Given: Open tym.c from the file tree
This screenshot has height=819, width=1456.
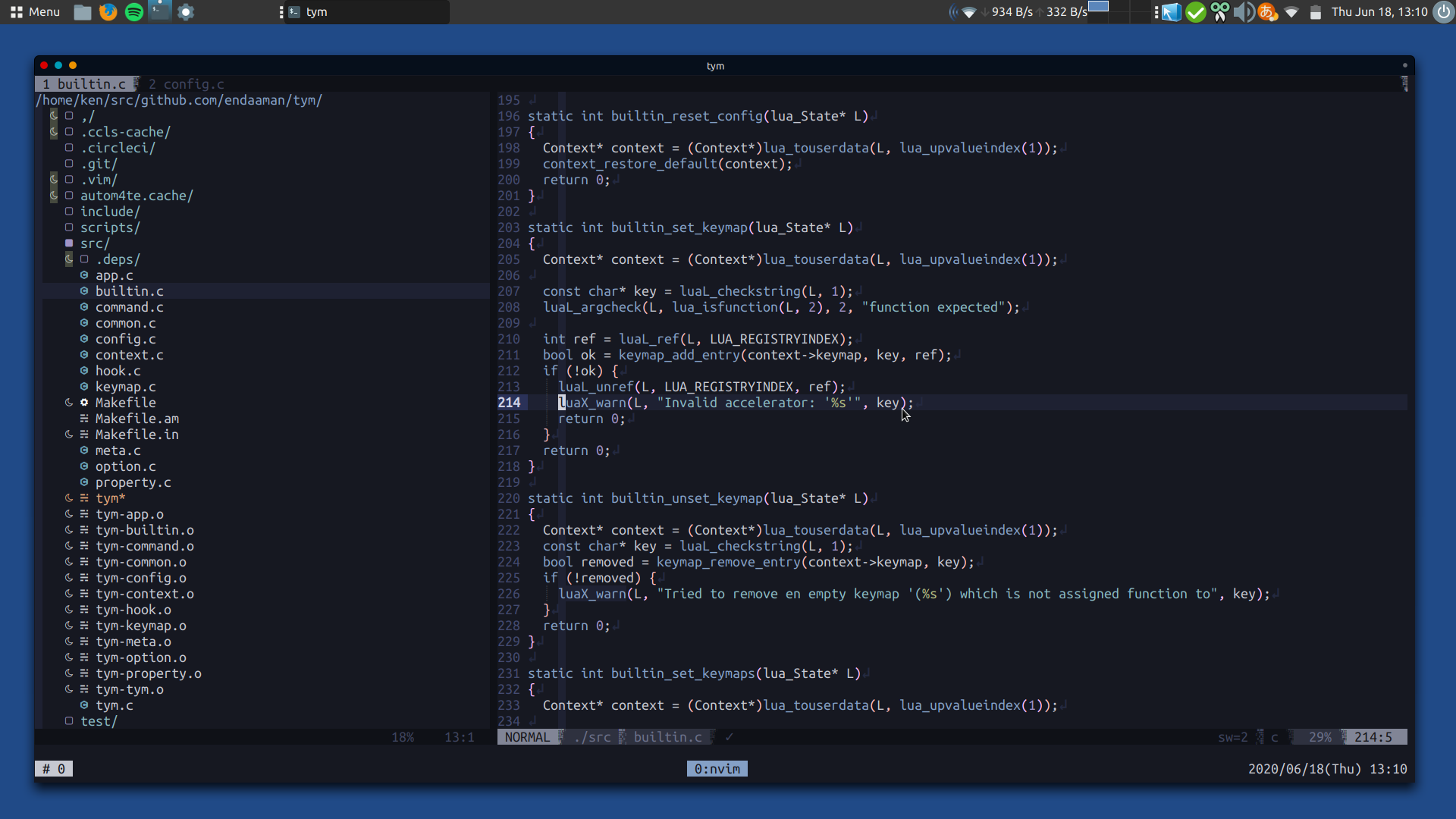Looking at the screenshot, I should 114,705.
